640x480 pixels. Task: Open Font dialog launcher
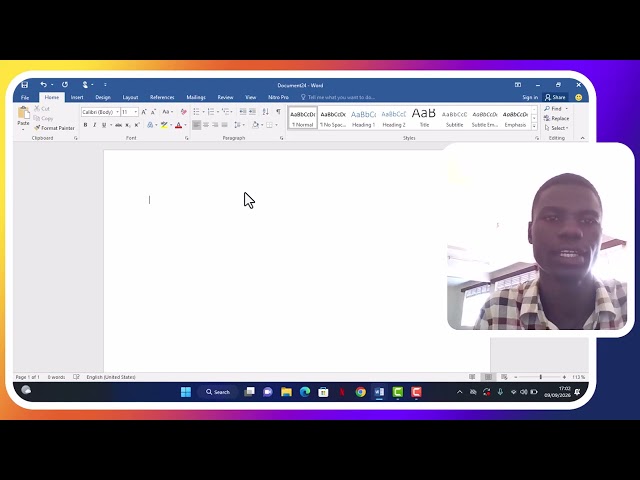pyautogui.click(x=187, y=138)
